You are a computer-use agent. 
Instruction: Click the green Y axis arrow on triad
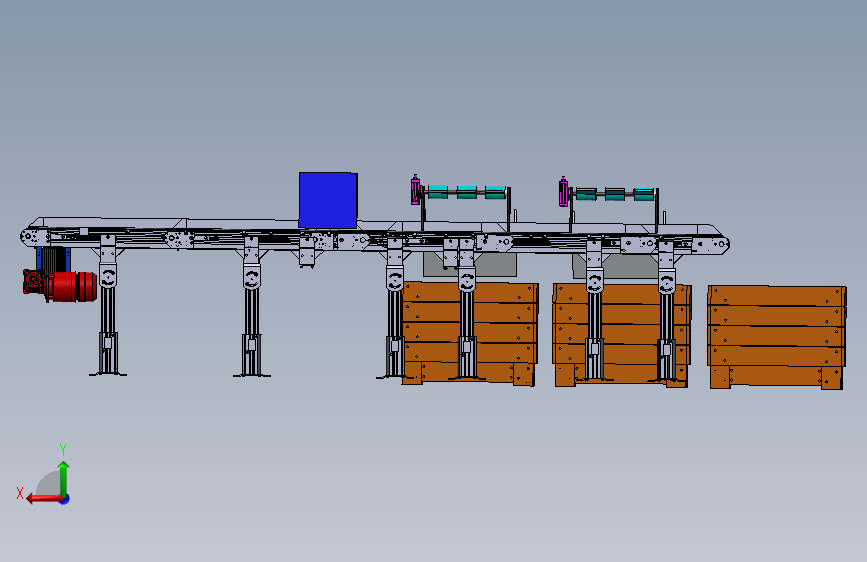[64, 480]
